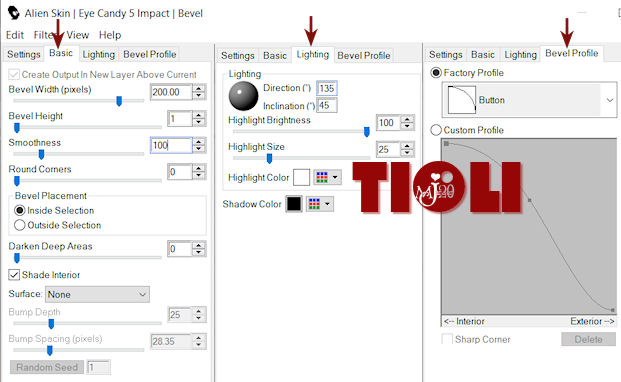Click the Button profile curve thumbnail
Image resolution: width=621 pixels, height=382 pixels.
tap(461, 100)
